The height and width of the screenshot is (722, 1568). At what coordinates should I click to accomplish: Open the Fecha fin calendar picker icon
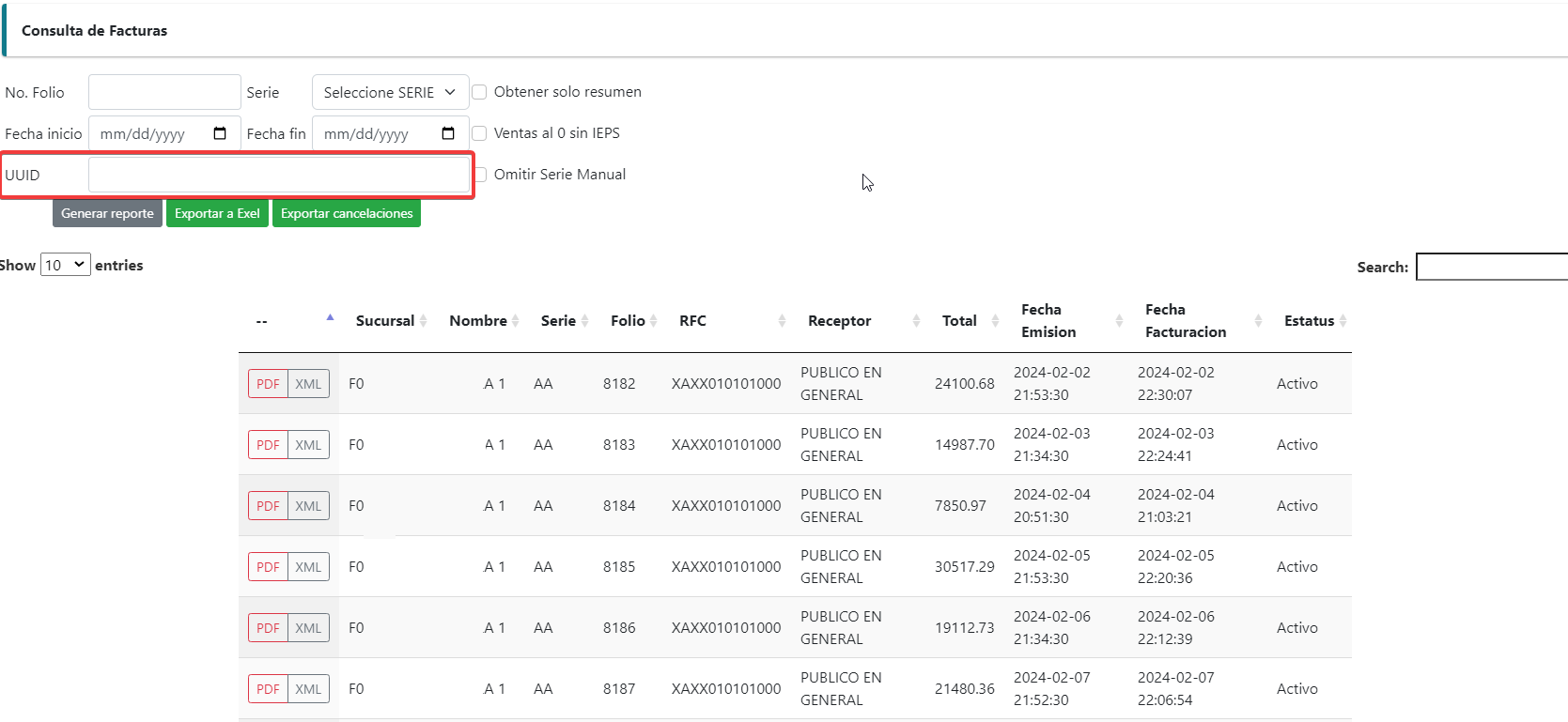(x=448, y=133)
